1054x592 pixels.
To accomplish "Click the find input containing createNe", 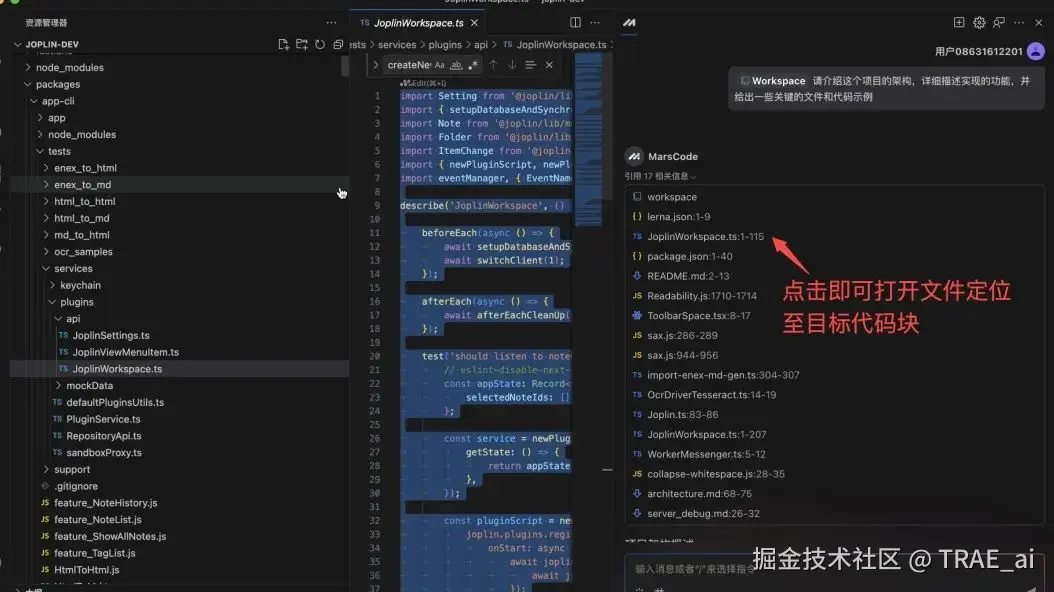I will 409,65.
